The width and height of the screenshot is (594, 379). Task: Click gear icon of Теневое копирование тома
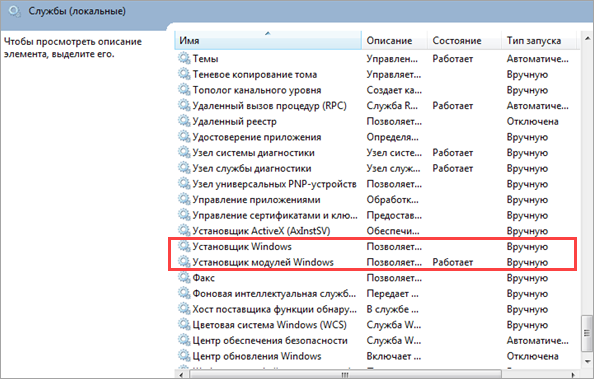pyautogui.click(x=184, y=74)
